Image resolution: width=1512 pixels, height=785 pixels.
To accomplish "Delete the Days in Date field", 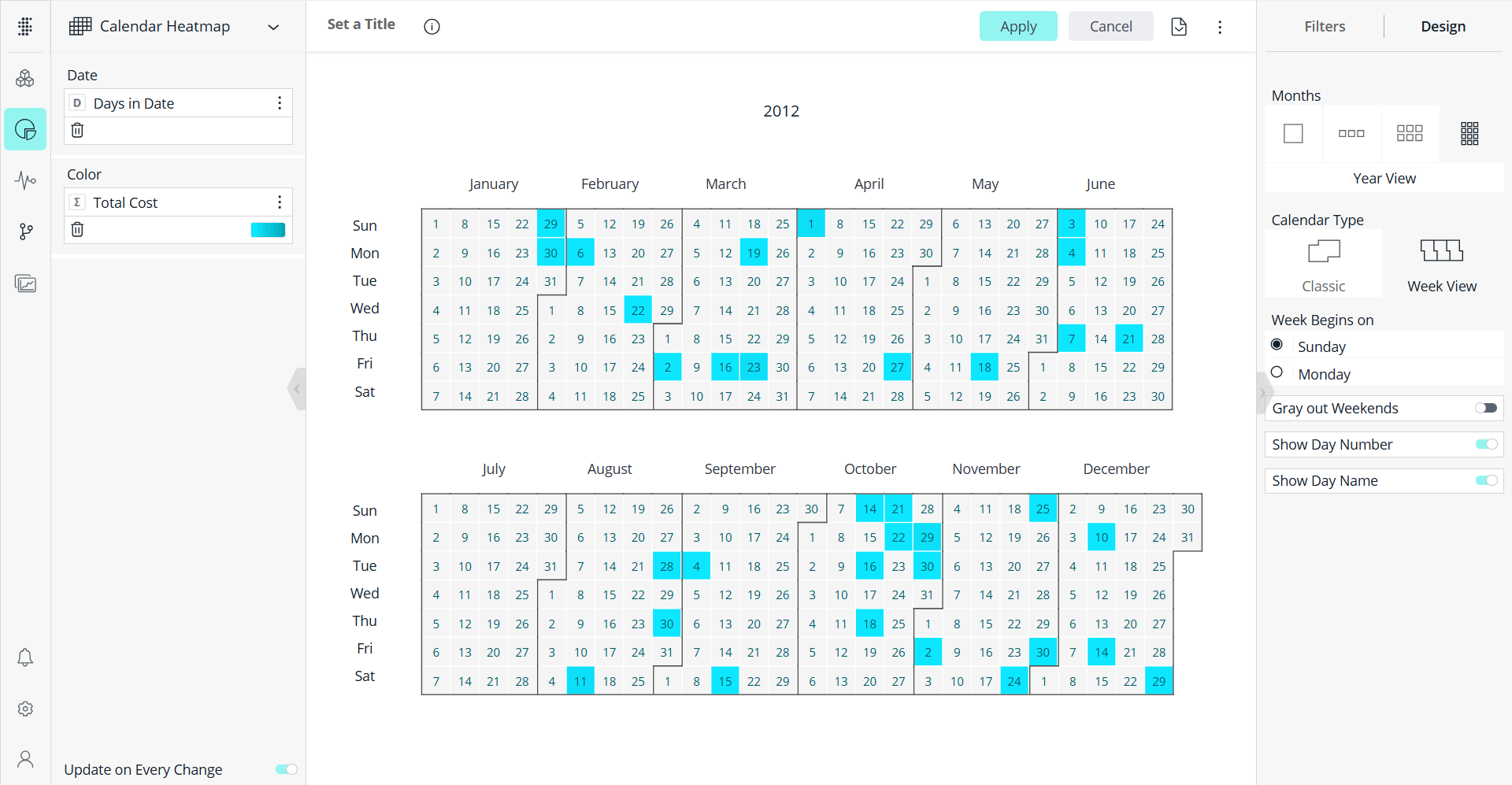I will [77, 131].
